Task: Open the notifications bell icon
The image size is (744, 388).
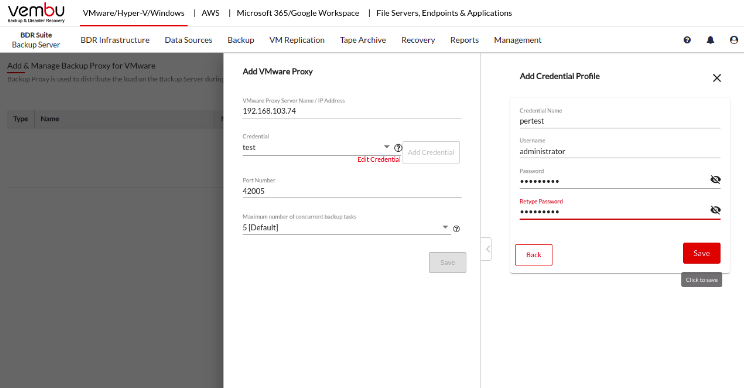Action: (710, 40)
